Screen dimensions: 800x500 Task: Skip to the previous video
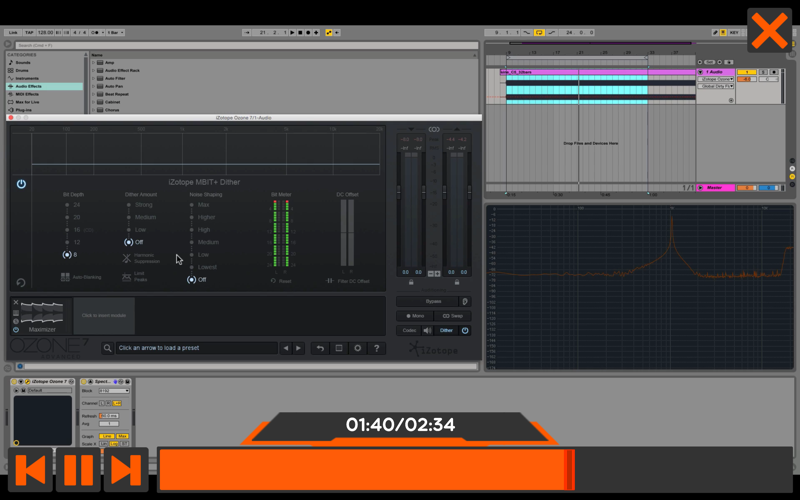click(30, 469)
